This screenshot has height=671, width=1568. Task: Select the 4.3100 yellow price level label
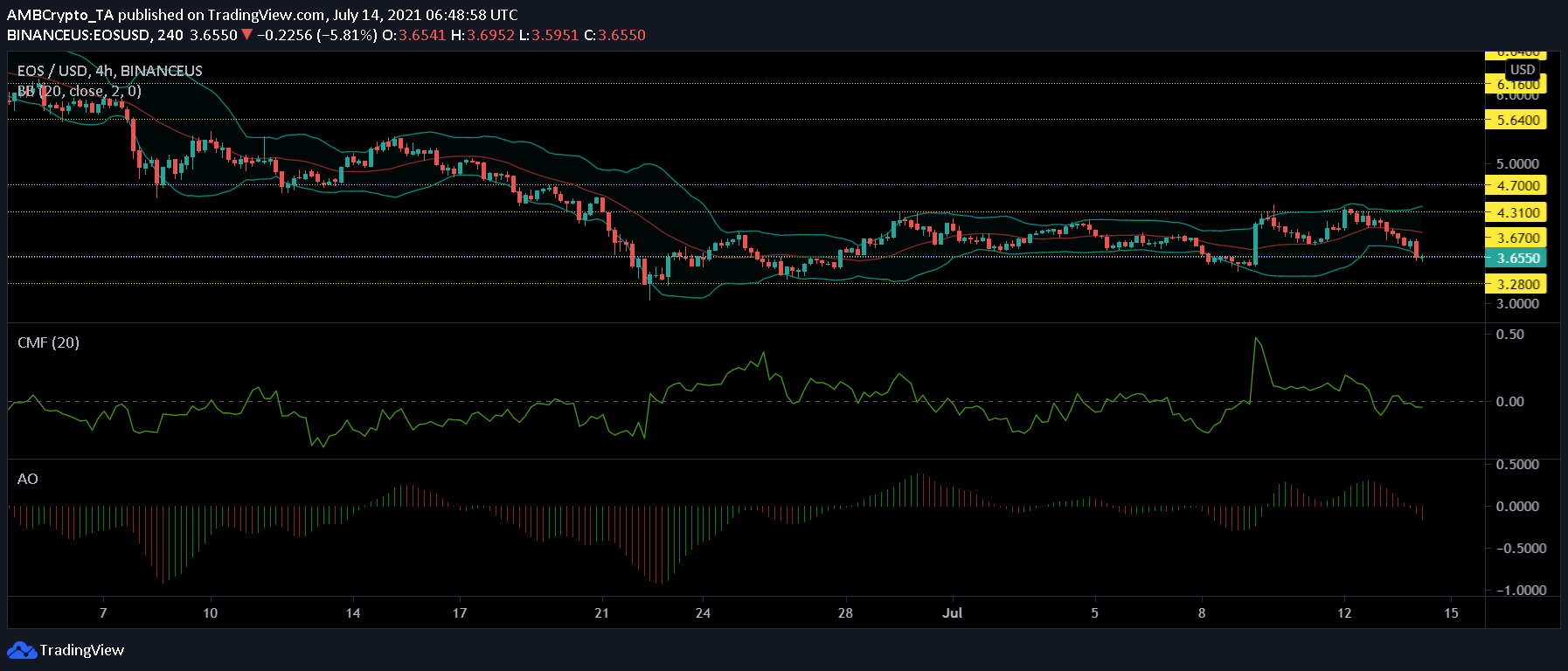[1516, 212]
